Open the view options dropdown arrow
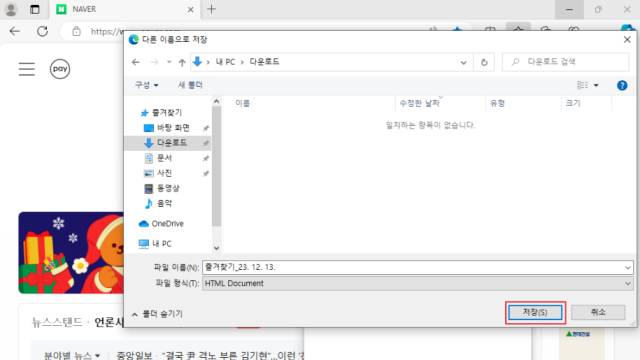Screen dimensions: 640x360 pos(596,85)
